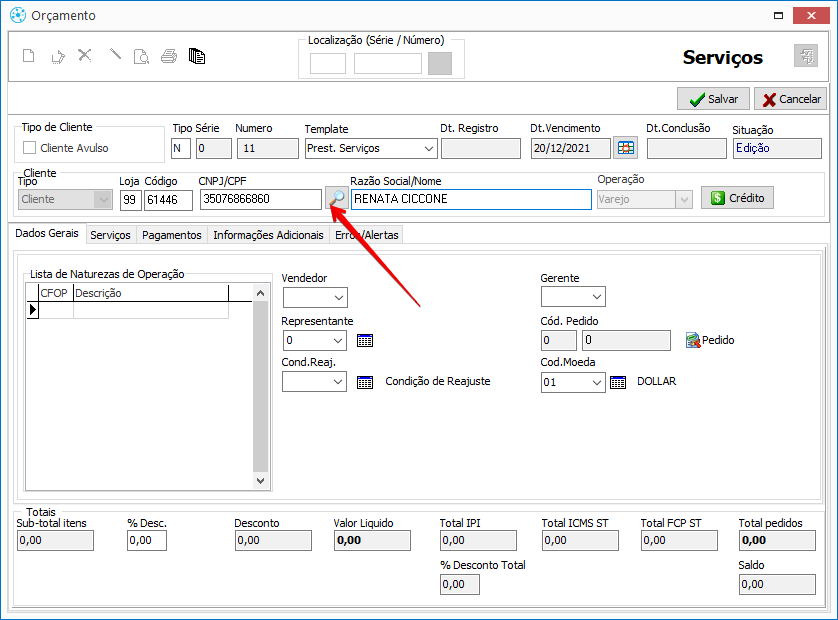838x620 pixels.
Task: Click the search document toolbar icon
Action: pyautogui.click(x=141, y=56)
